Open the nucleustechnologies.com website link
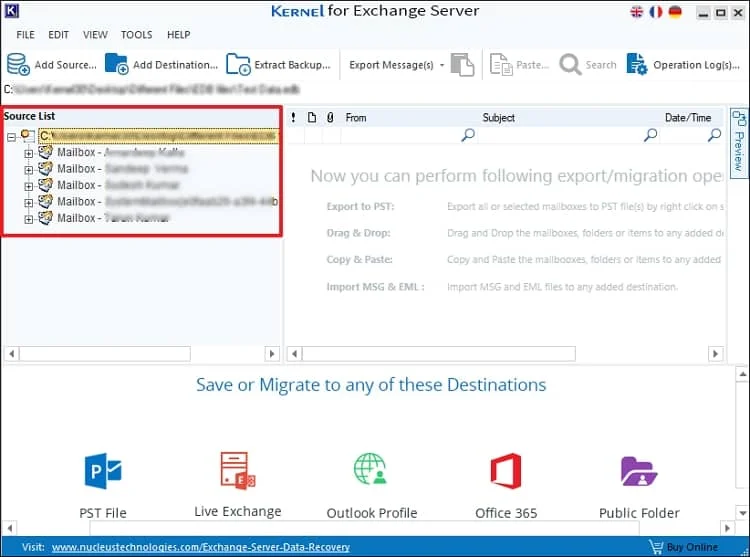Image resolution: width=750 pixels, height=557 pixels. [201, 547]
